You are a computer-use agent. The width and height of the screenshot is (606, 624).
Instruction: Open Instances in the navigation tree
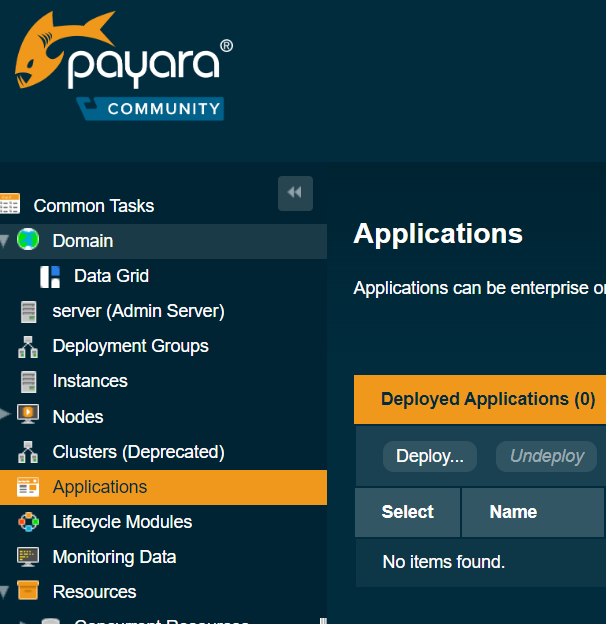pos(90,381)
